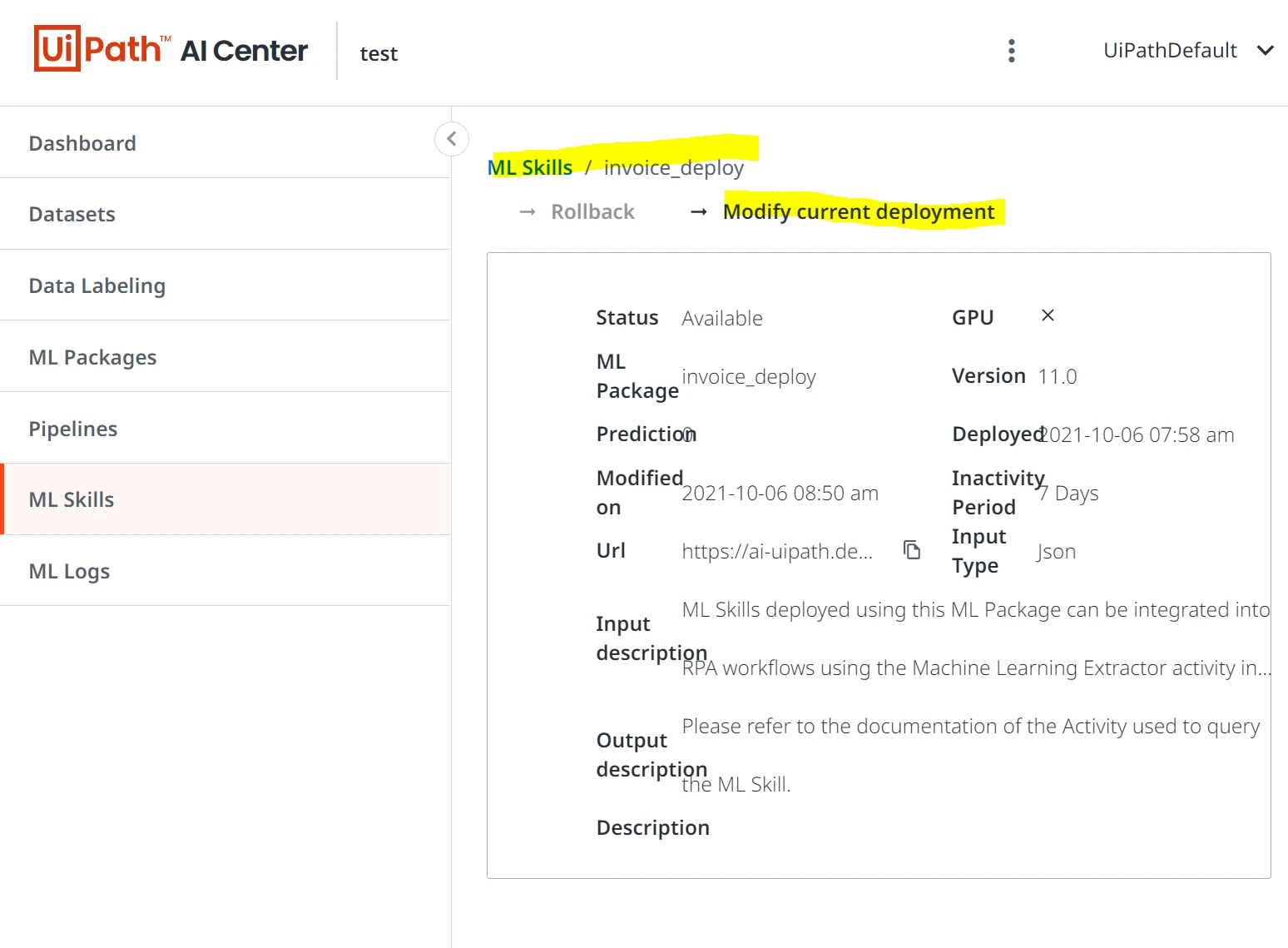Select ML Skills in the sidebar

coord(225,499)
